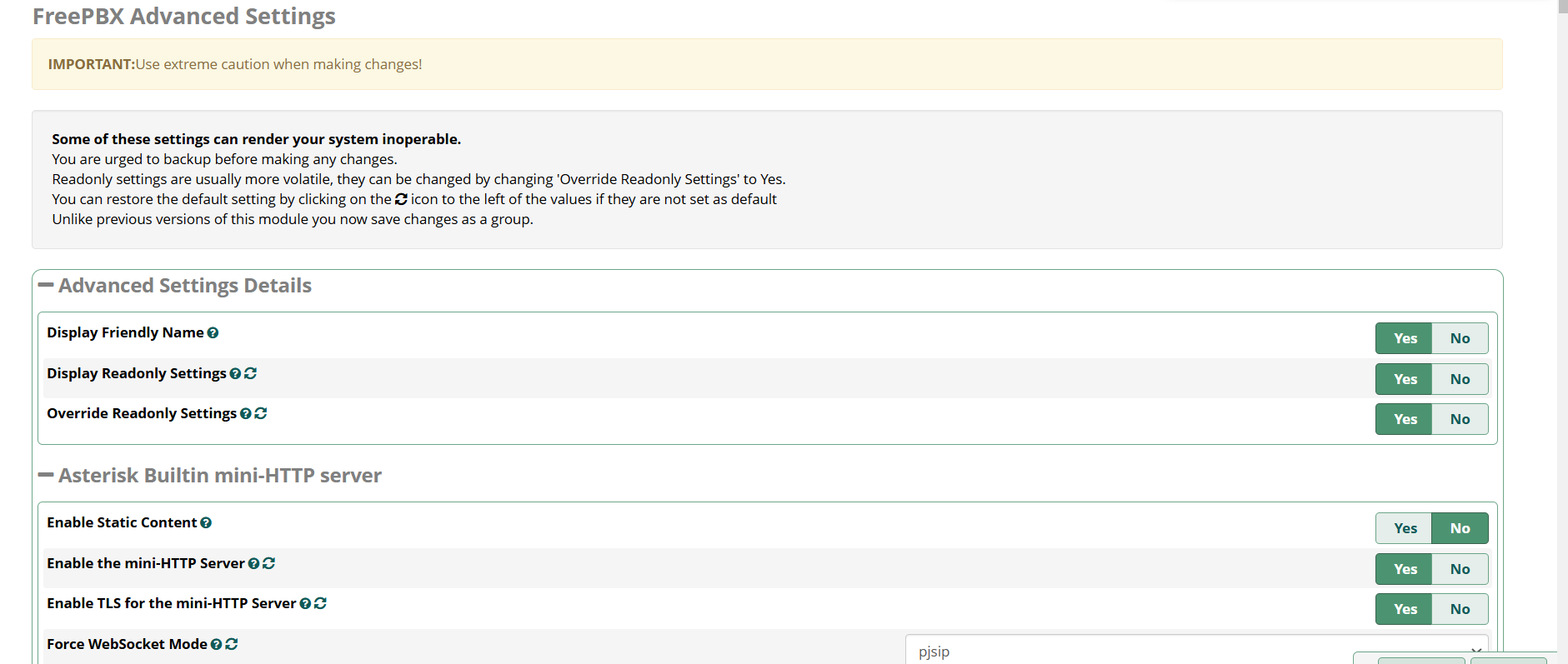The height and width of the screenshot is (664, 1568).
Task: Set Override Readonly Settings to No
Action: (1460, 419)
